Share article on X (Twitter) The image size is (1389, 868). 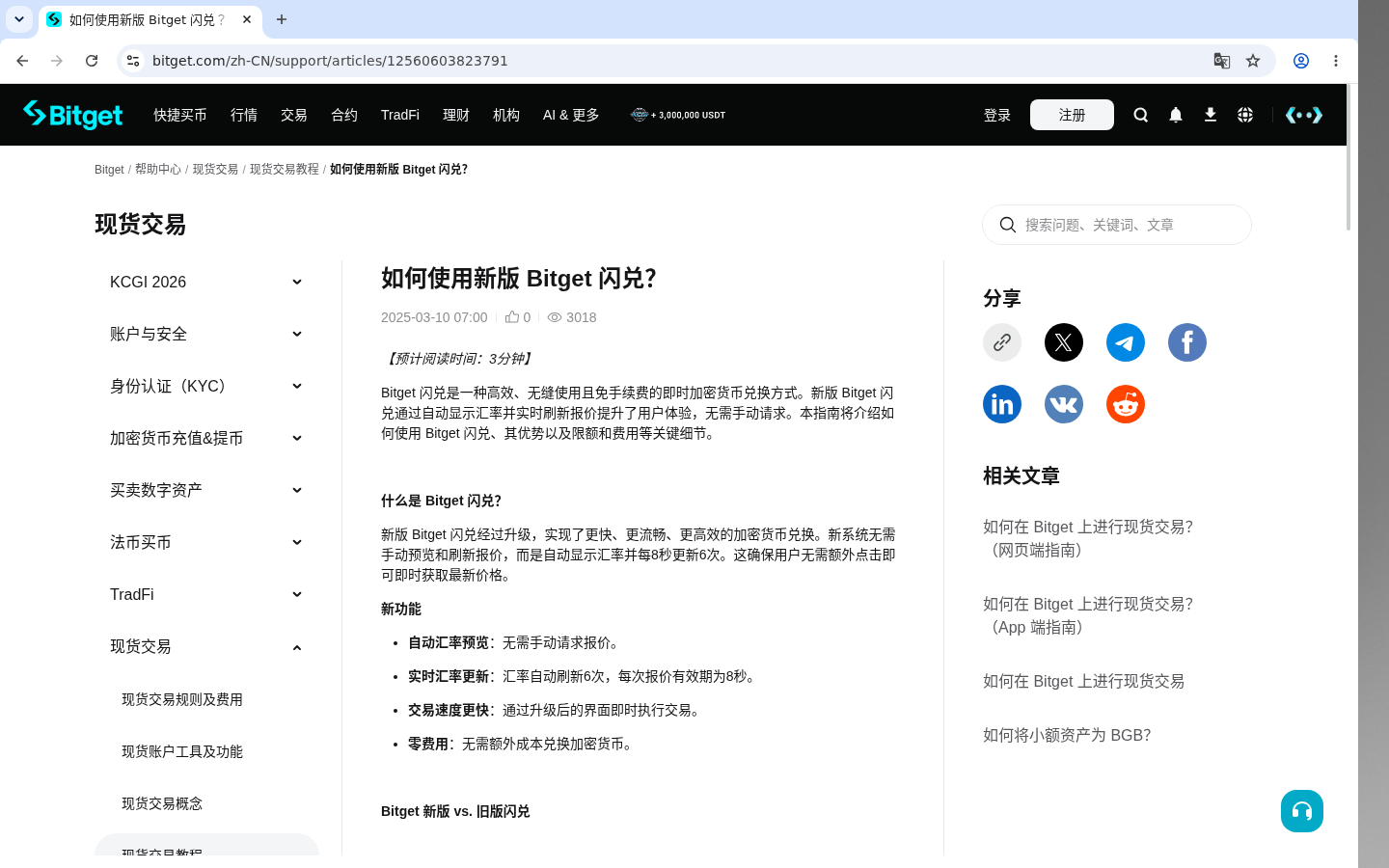click(1064, 342)
